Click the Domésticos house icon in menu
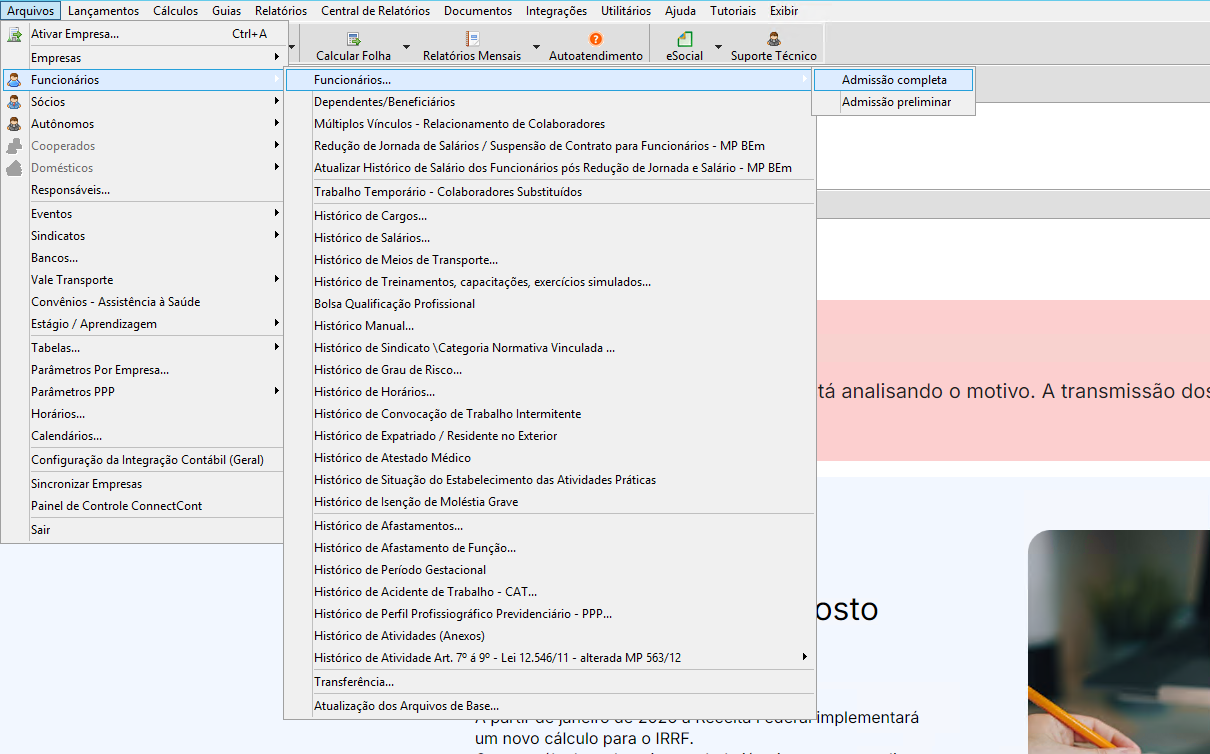 pos(14,168)
